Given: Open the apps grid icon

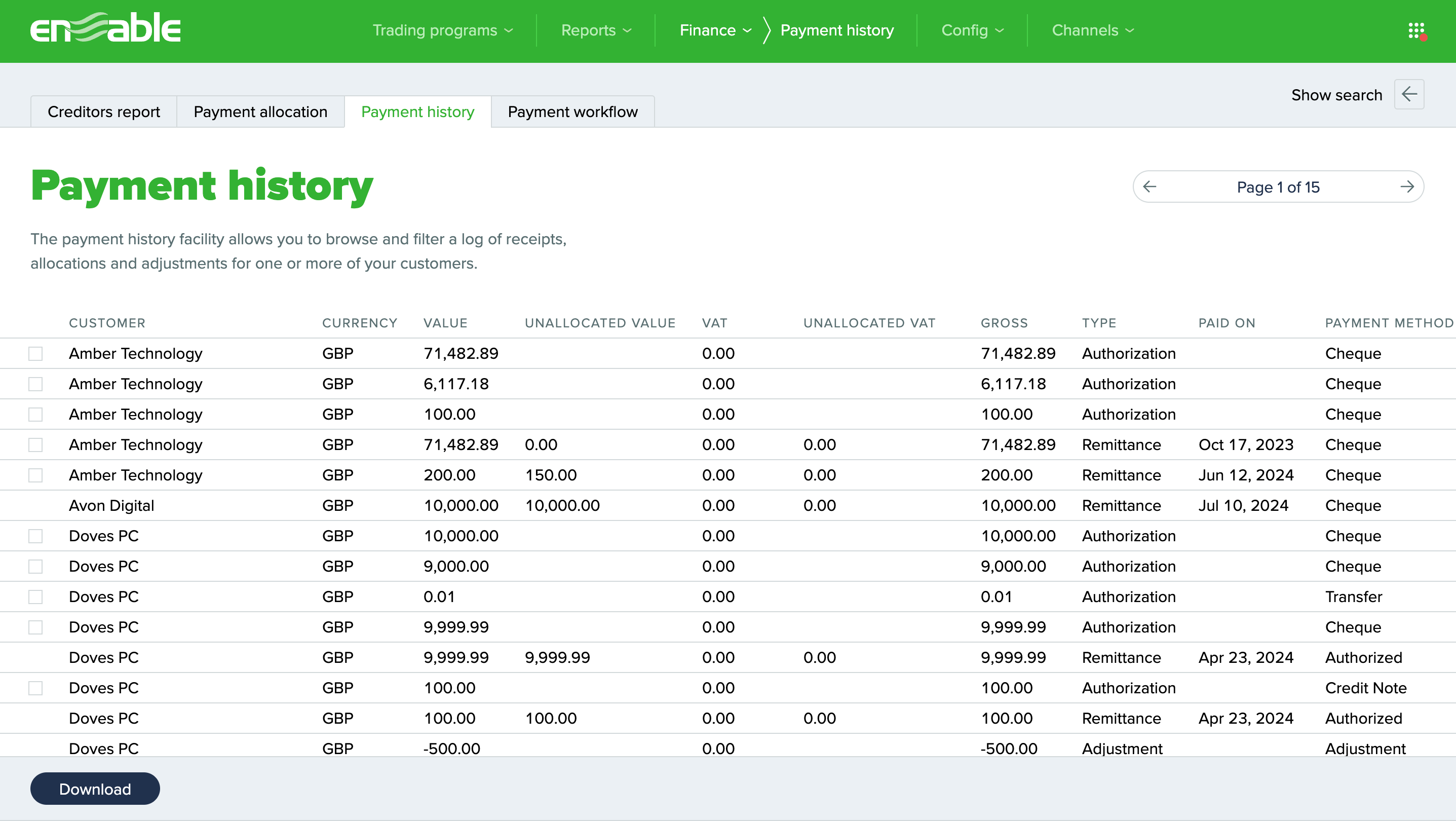Looking at the screenshot, I should [x=1416, y=30].
